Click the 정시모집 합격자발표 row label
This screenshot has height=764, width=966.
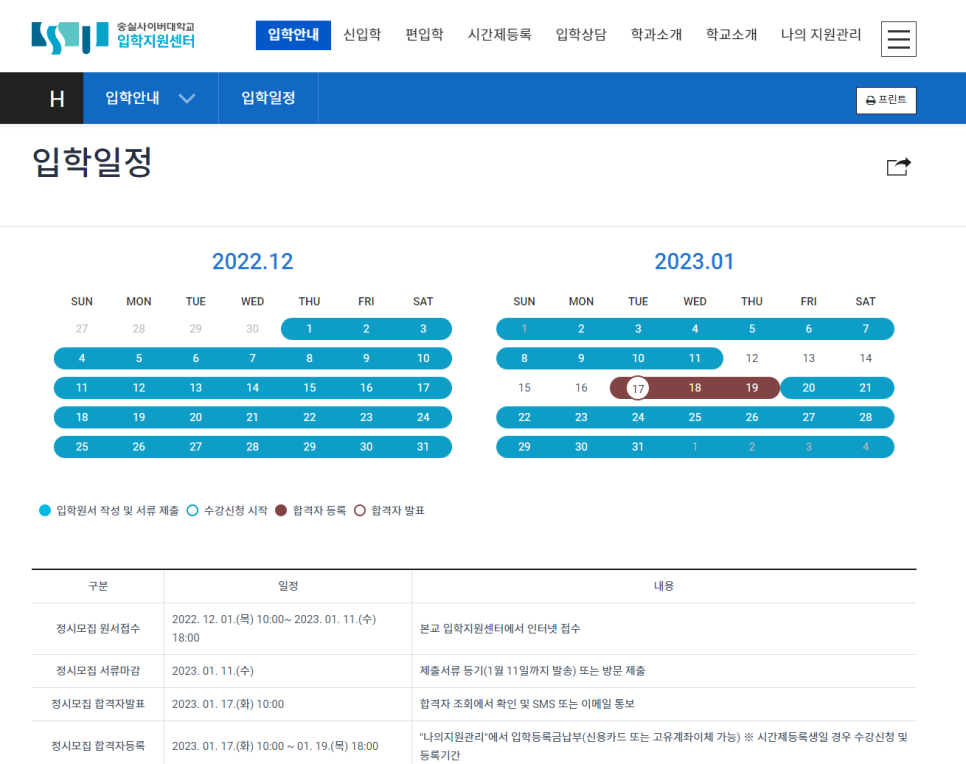[98, 704]
